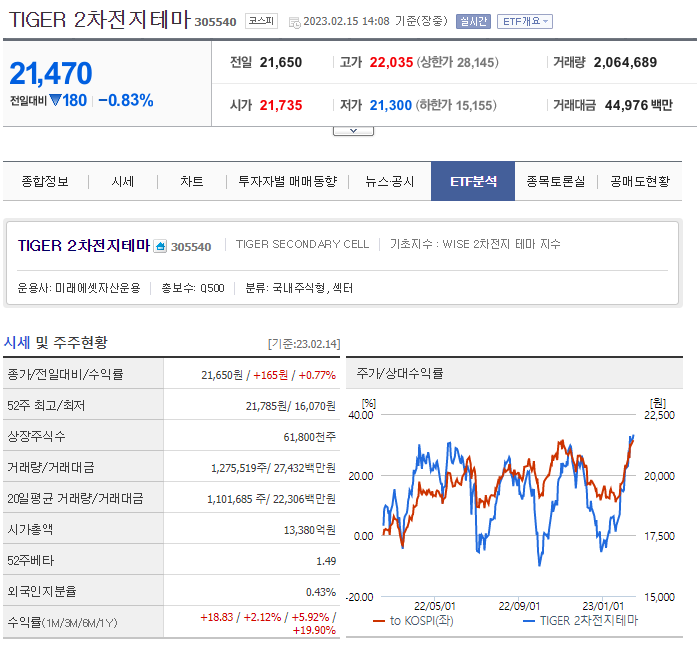Click the [기준:23.02.14] date label
697x652 pixels.
[x=304, y=344]
